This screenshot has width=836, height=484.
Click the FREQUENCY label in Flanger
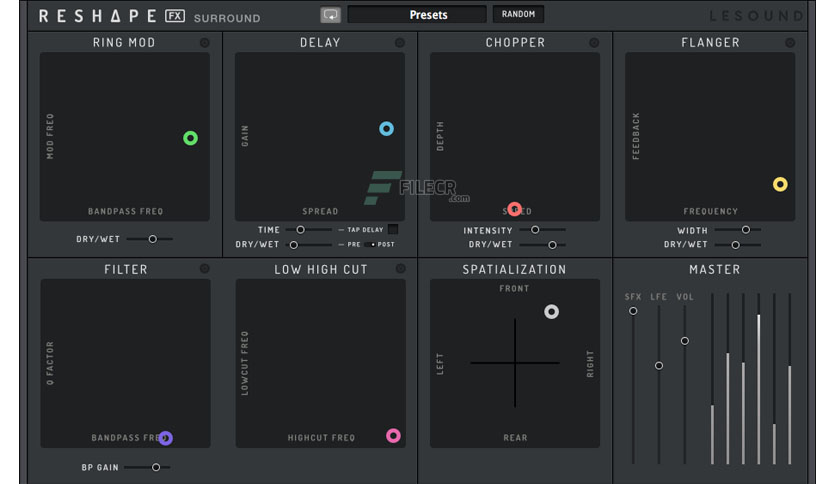click(x=711, y=211)
